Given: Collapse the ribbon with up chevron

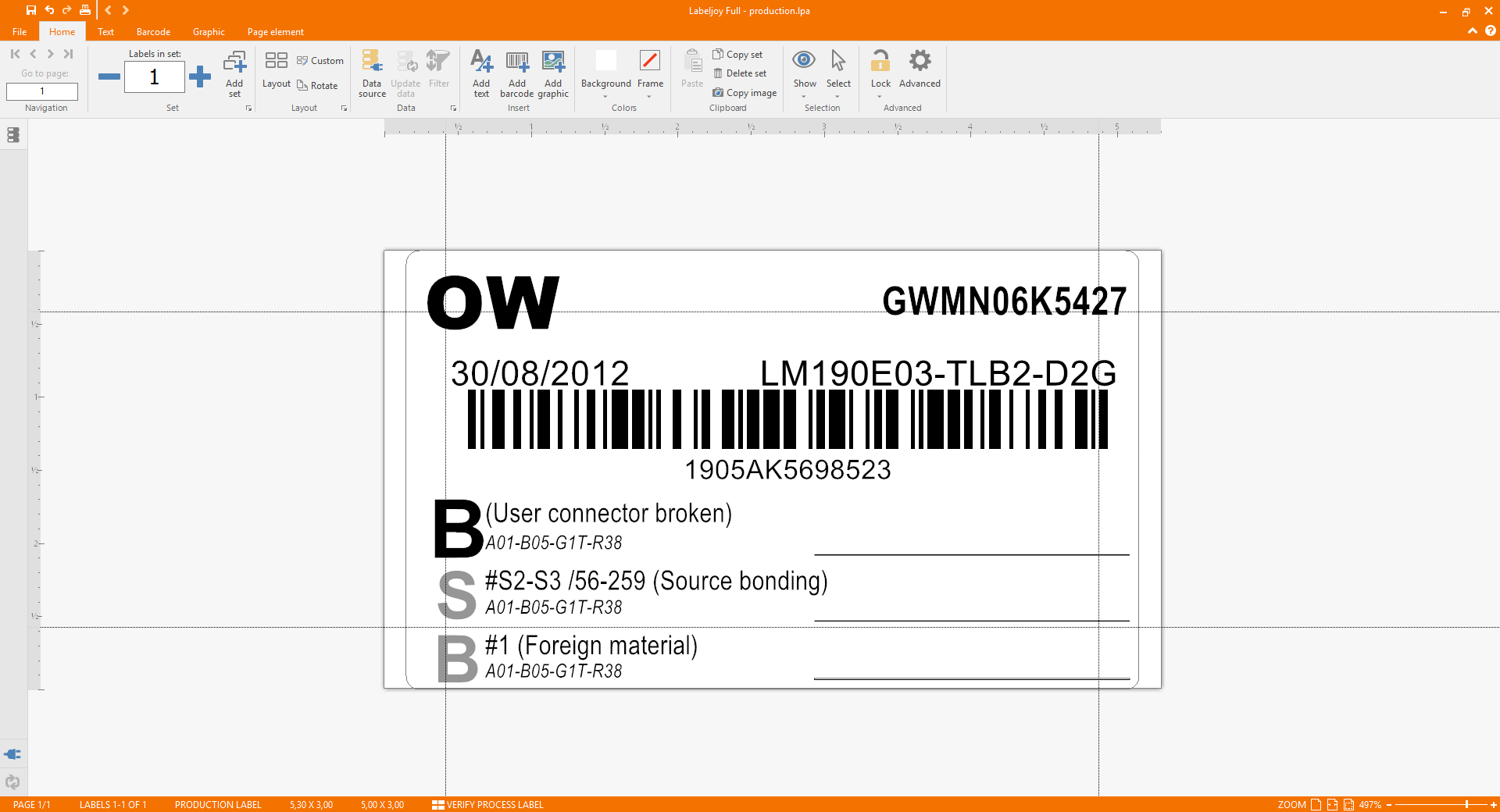Looking at the screenshot, I should click(1473, 31).
